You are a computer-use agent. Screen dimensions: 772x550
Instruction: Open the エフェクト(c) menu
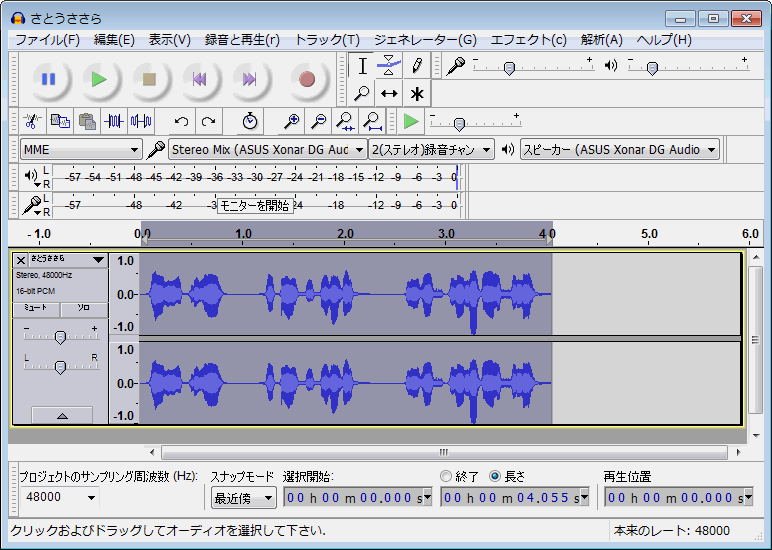tap(528, 40)
